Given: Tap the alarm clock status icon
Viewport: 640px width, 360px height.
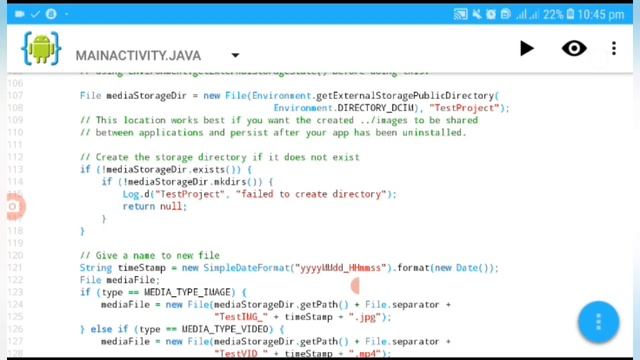Looking at the screenshot, I should [491, 15].
